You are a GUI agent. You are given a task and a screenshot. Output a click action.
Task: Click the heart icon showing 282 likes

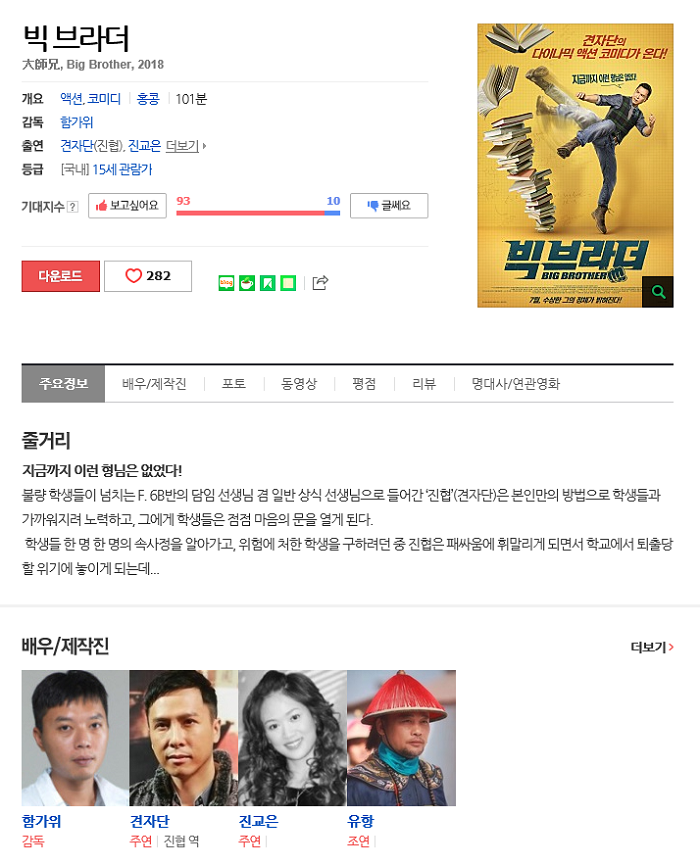coord(148,276)
